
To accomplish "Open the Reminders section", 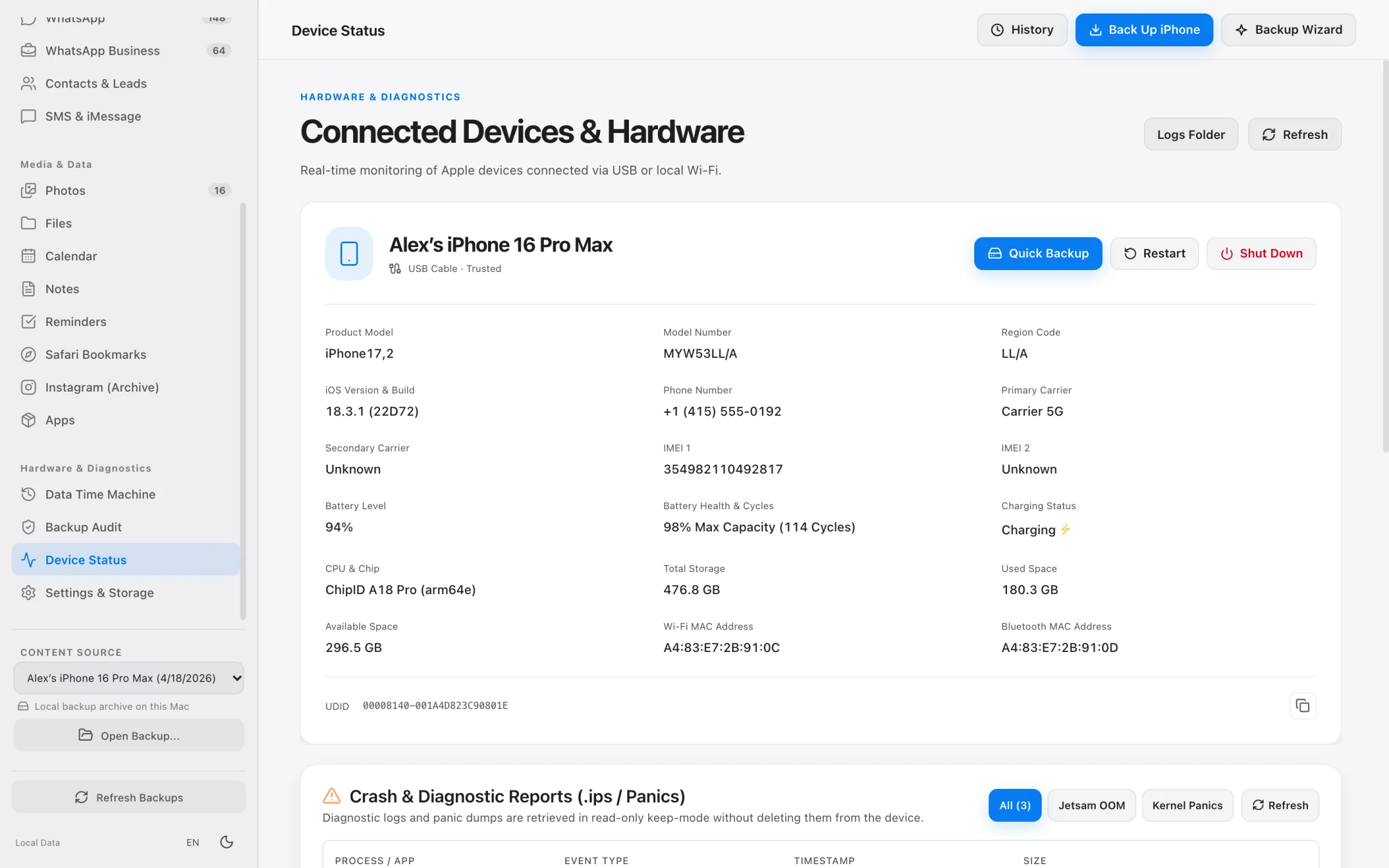I will click(x=125, y=321).
